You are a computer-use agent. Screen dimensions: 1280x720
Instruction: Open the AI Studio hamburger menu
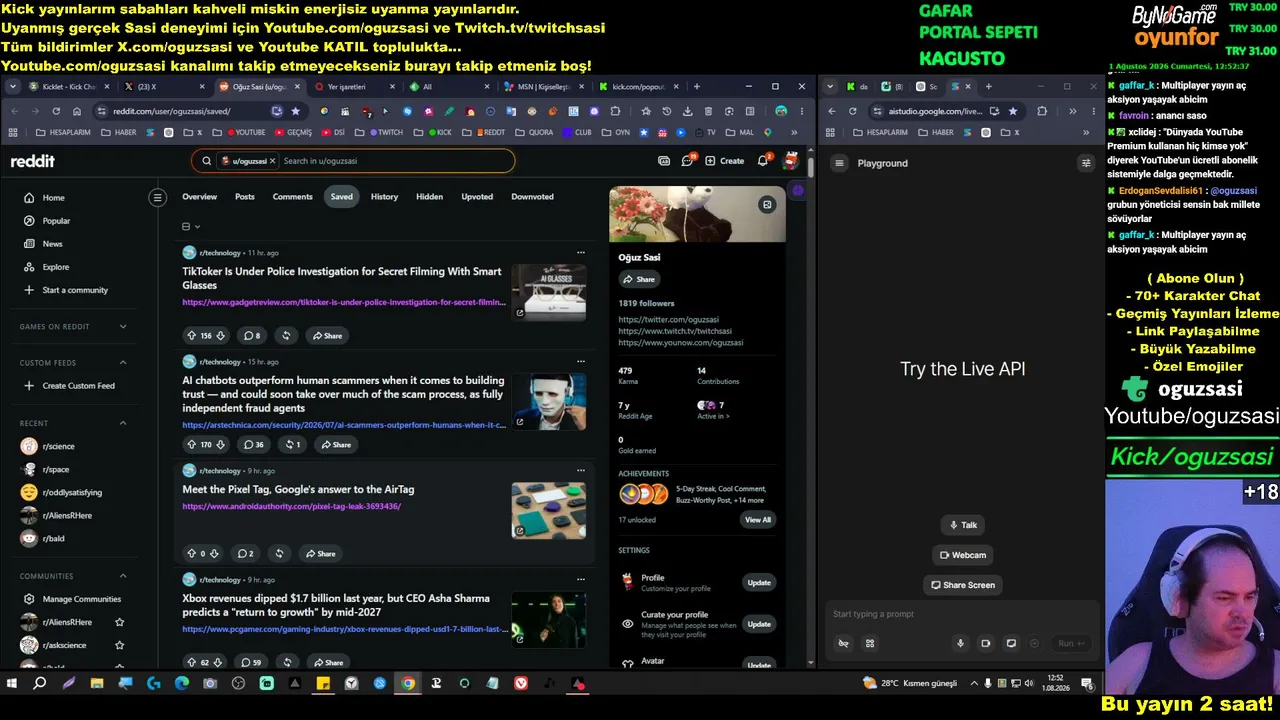click(x=840, y=163)
